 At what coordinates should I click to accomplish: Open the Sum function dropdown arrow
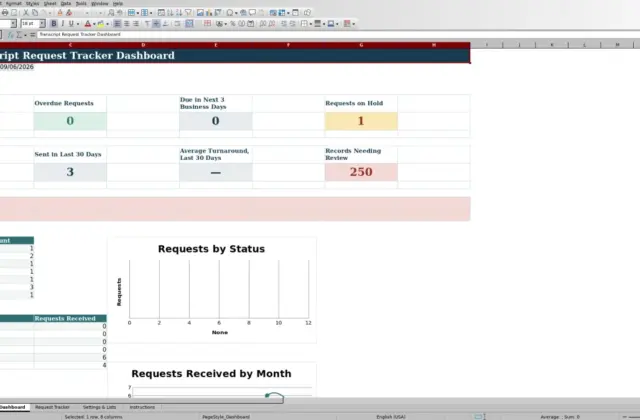(x=25, y=35)
